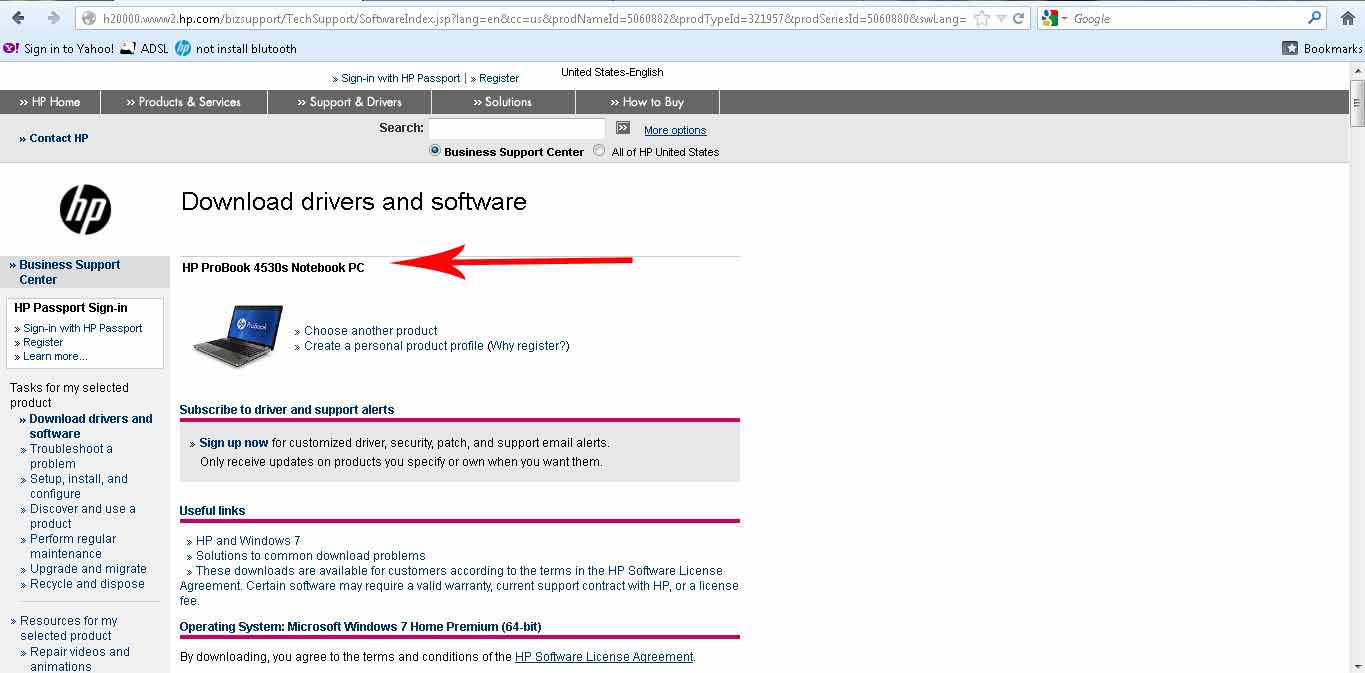The height and width of the screenshot is (673, 1365).
Task: Open the Solutions menu tab
Action: 503,102
